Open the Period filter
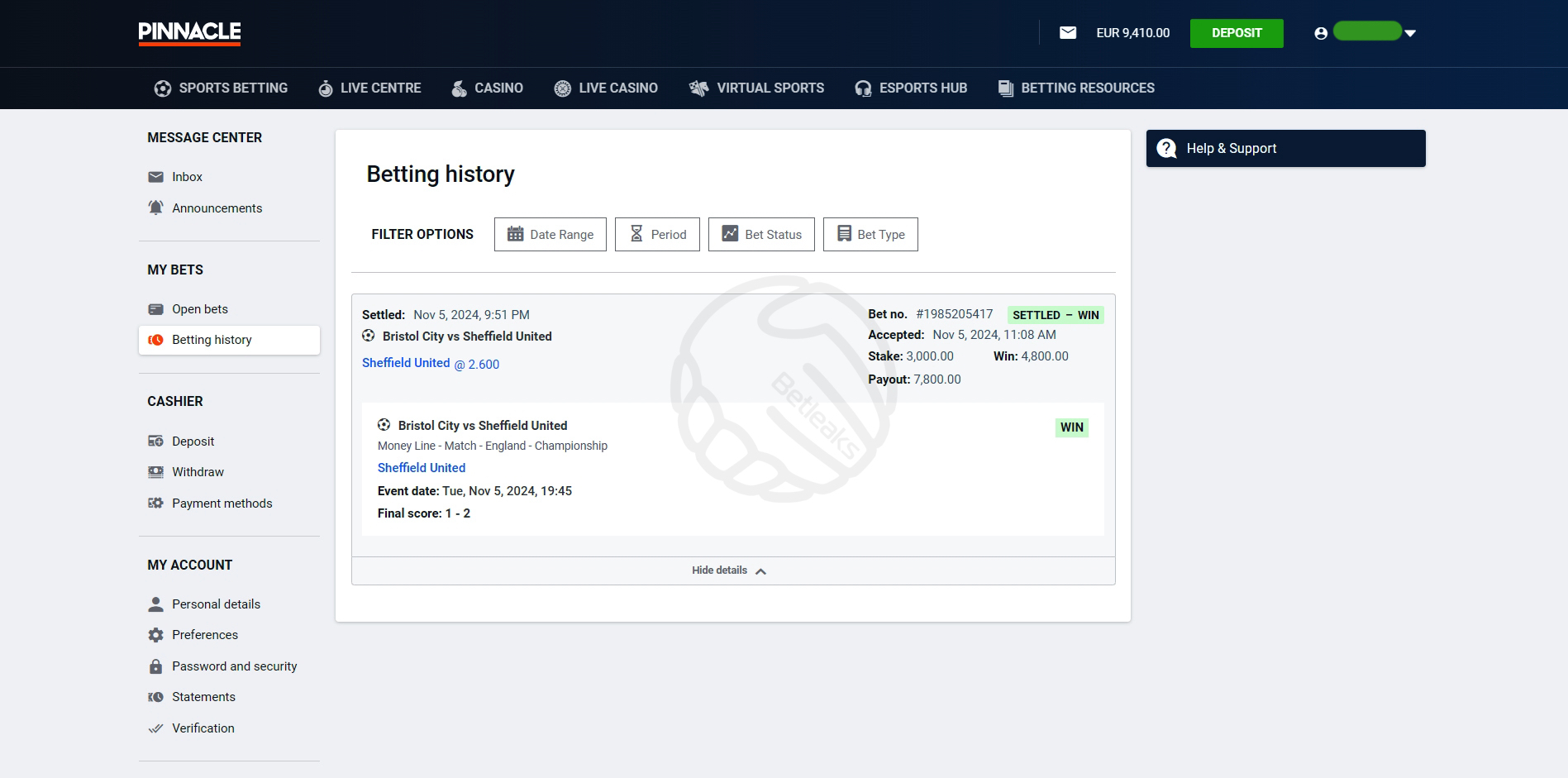The image size is (1568, 778). pos(657,234)
